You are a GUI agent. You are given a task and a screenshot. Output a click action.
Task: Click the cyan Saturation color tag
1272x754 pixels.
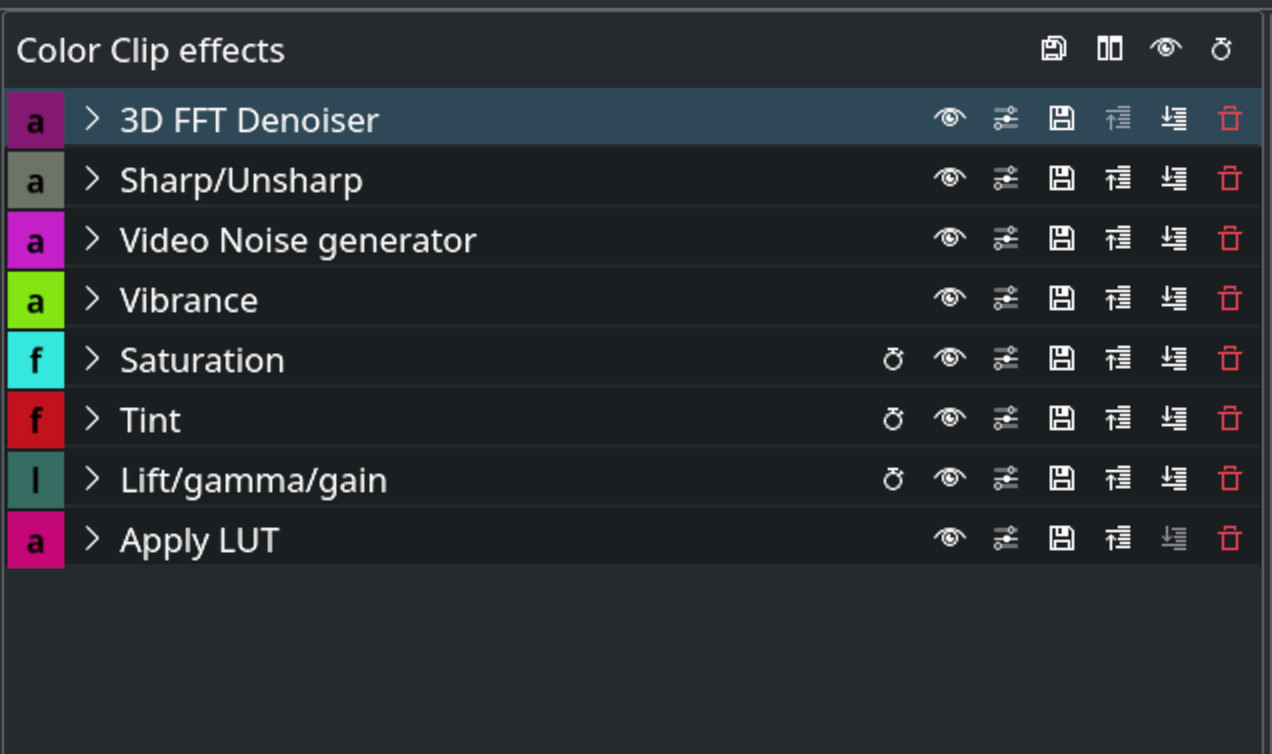[36, 359]
